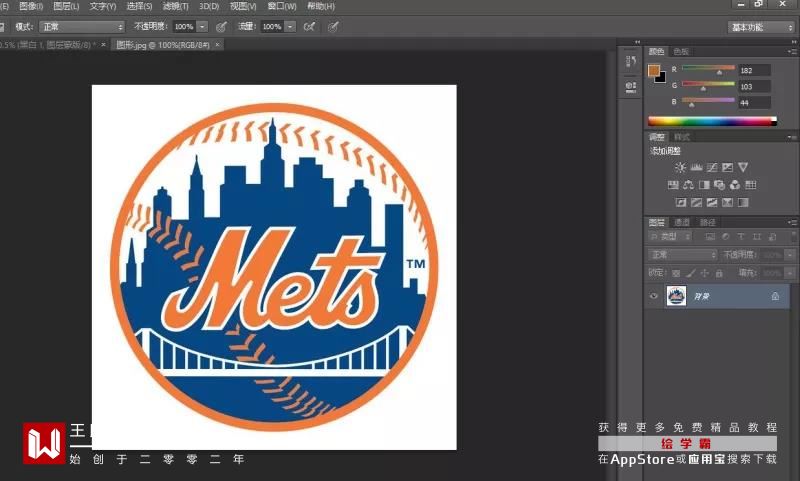Open the Layers panel flyout menu

pyautogui.click(x=791, y=222)
